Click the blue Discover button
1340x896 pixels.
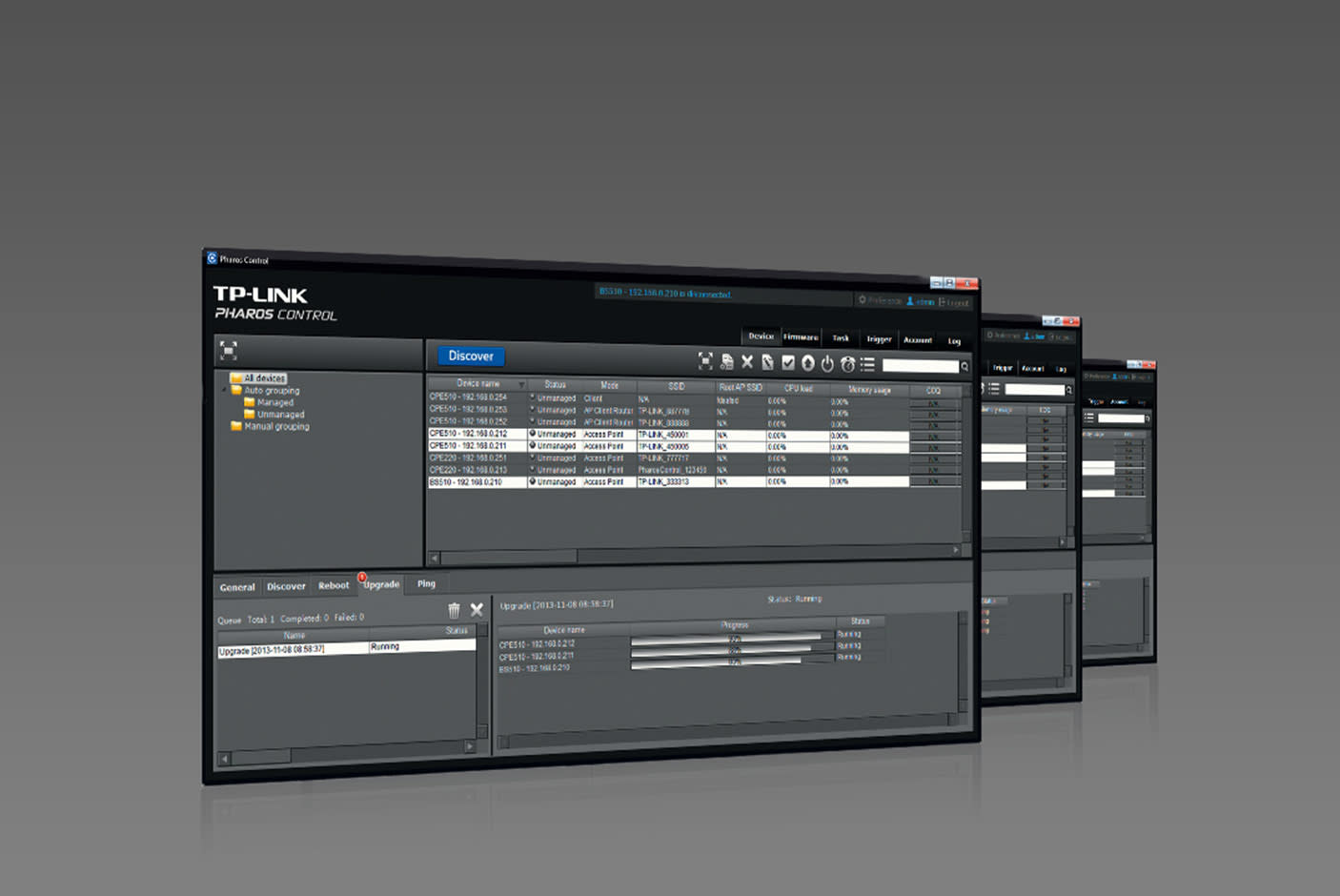click(x=471, y=356)
